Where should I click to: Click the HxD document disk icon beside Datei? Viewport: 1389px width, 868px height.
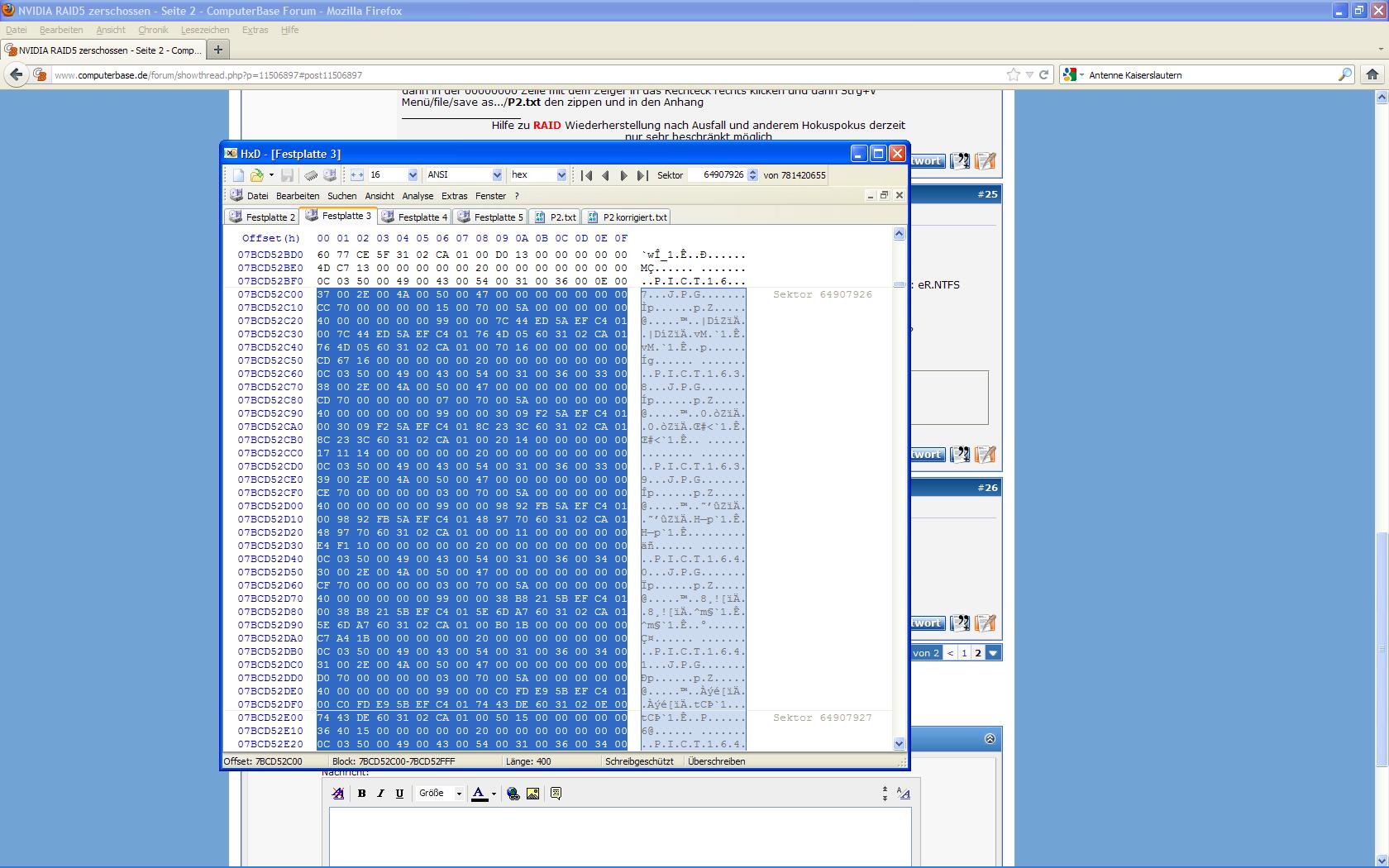click(236, 196)
